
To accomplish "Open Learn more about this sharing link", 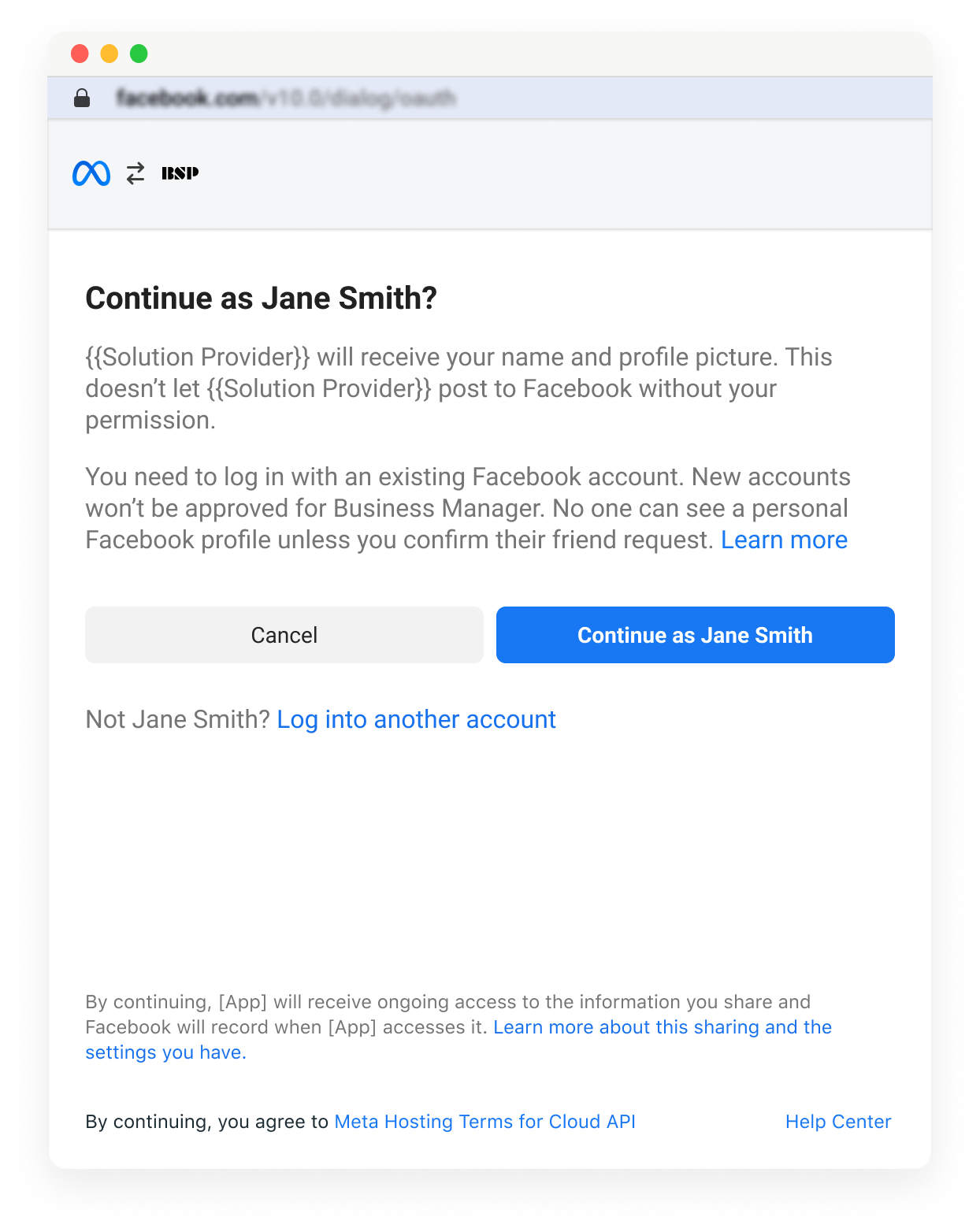I will pos(458,1040).
